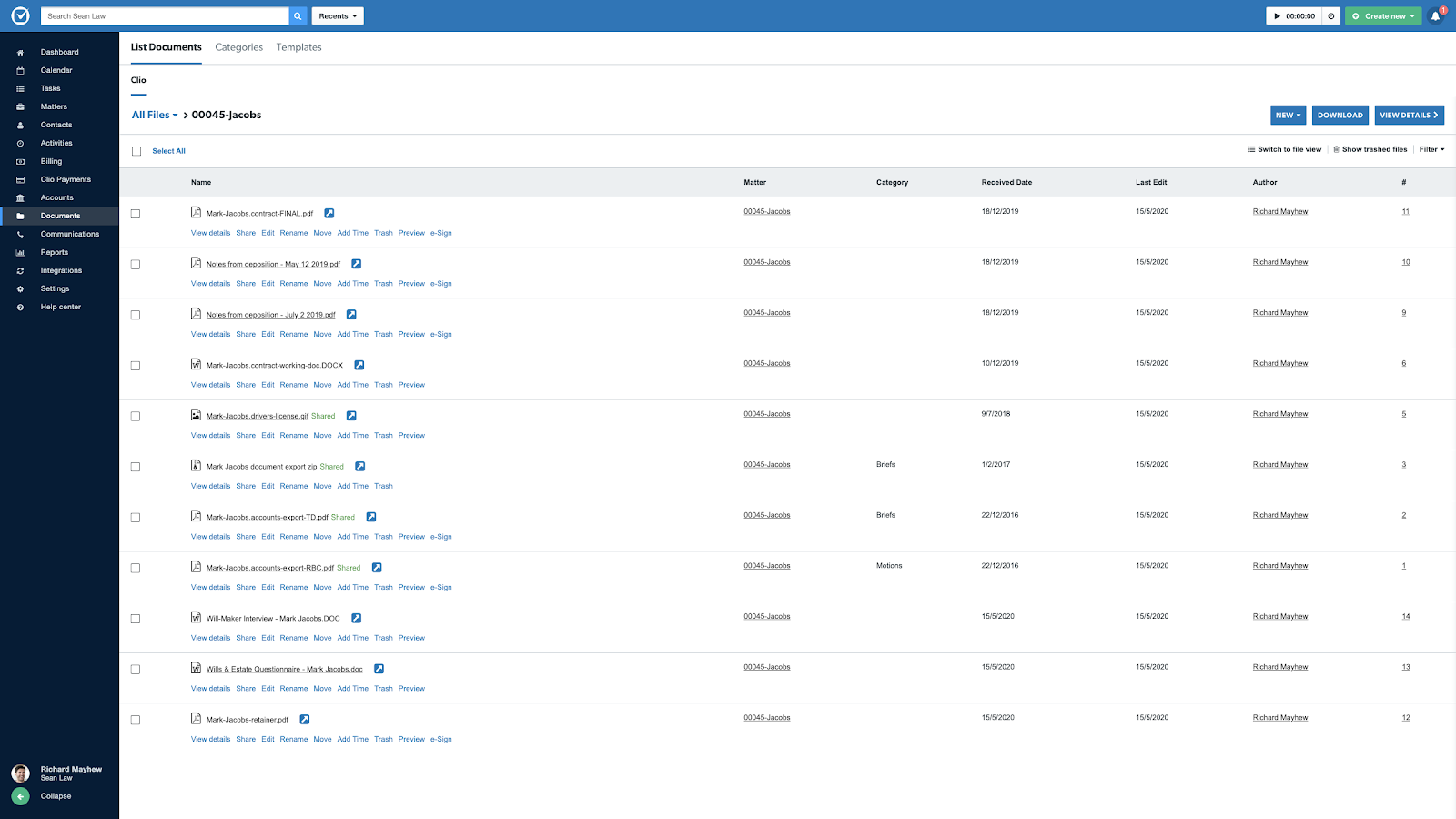Viewport: 1456px width, 819px height.
Task: Check the box for Mark-Jacobs.accounts-export-TD.pdf
Action: [x=136, y=518]
